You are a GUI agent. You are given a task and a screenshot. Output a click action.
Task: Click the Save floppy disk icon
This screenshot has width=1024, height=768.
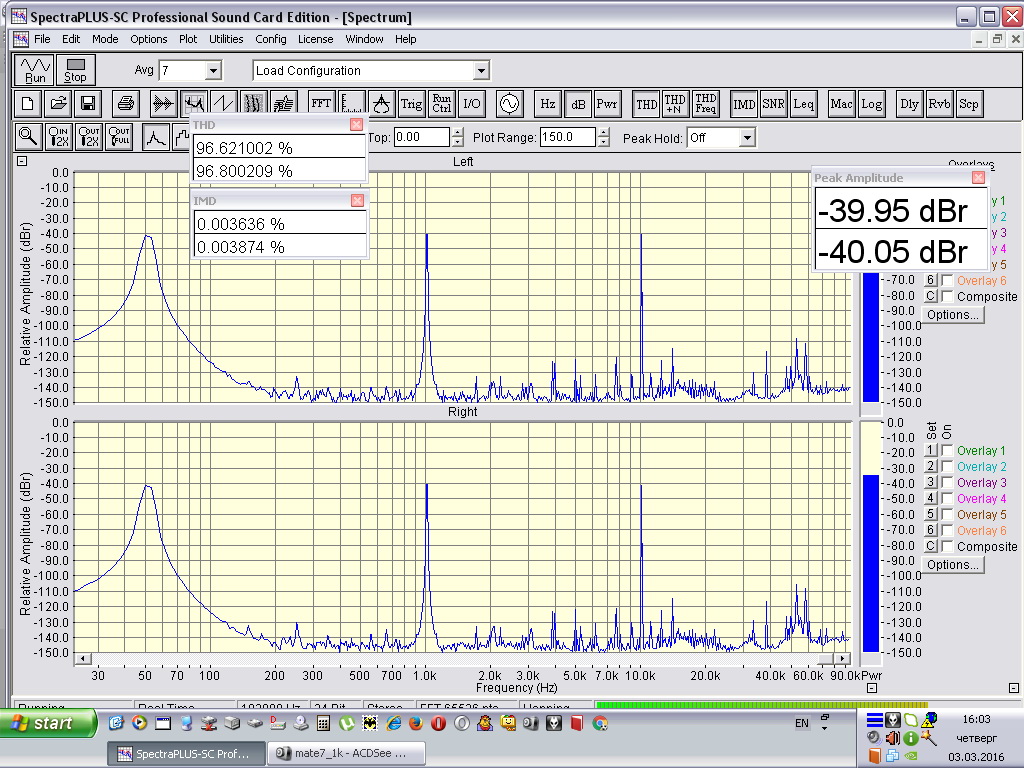tap(88, 103)
